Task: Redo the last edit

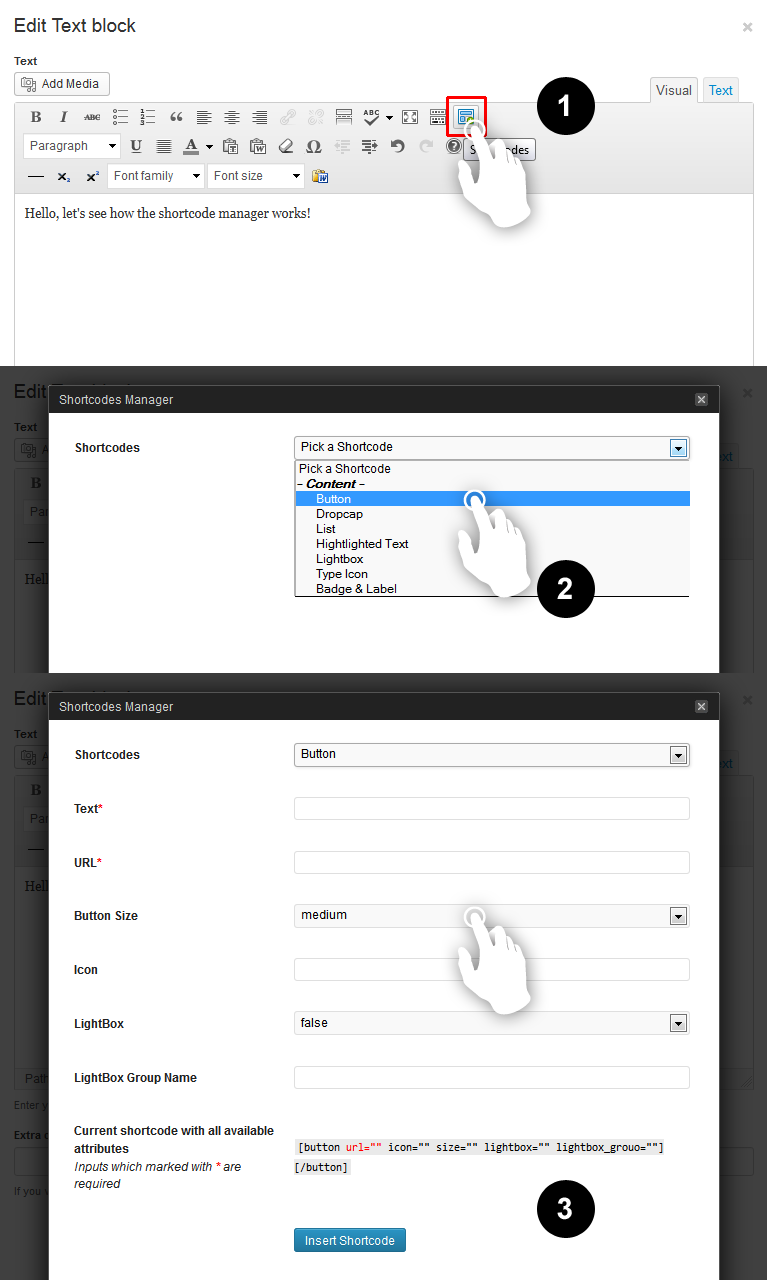Action: coord(426,146)
